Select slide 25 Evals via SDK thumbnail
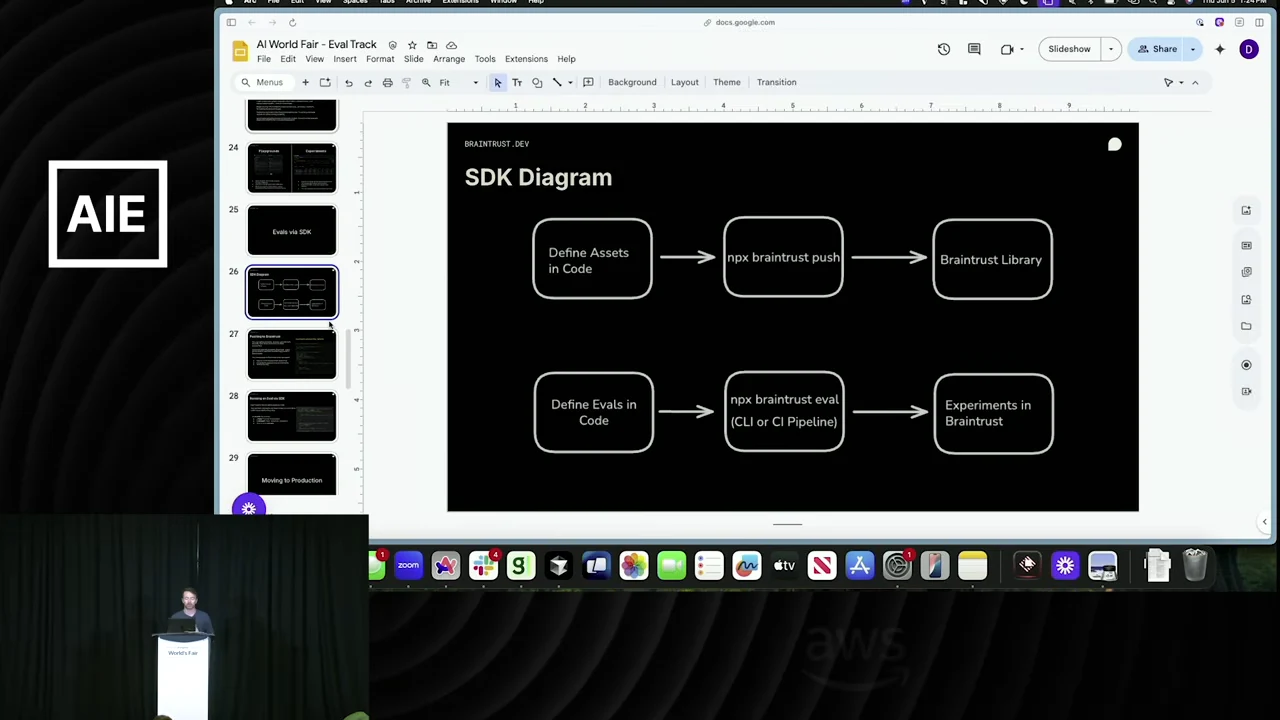 [x=292, y=231]
